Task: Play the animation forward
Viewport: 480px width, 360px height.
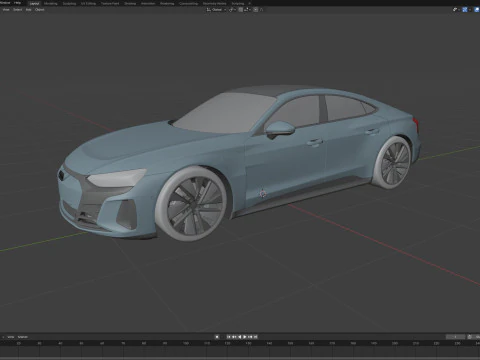Action: (x=245, y=337)
